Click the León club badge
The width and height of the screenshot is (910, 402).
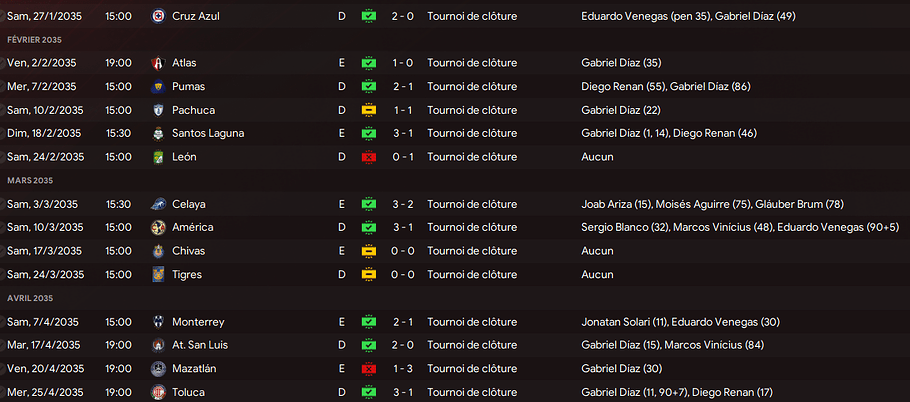pyautogui.click(x=157, y=157)
